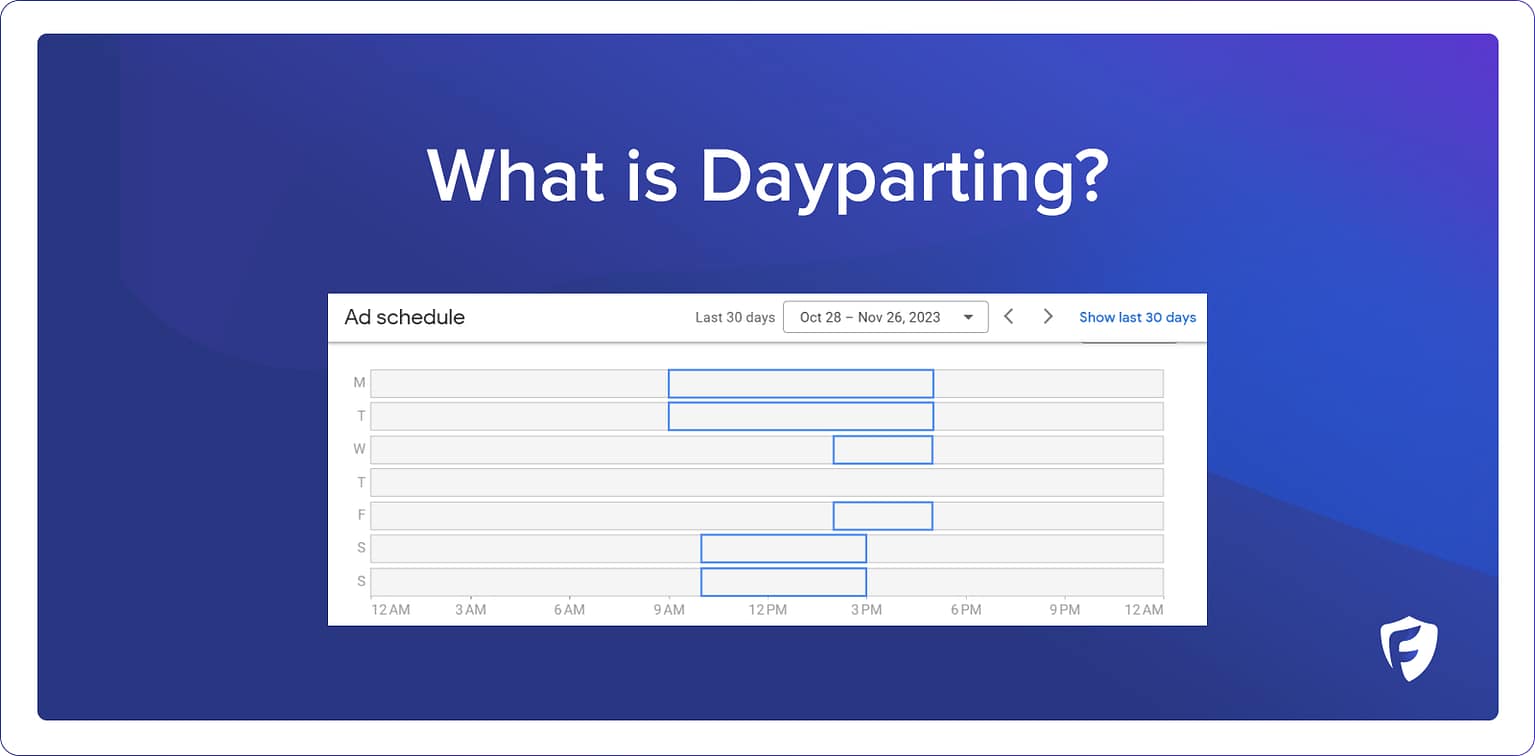The width and height of the screenshot is (1535, 756).
Task: Toggle Monday's scheduled ad time block
Action: pyautogui.click(x=800, y=383)
